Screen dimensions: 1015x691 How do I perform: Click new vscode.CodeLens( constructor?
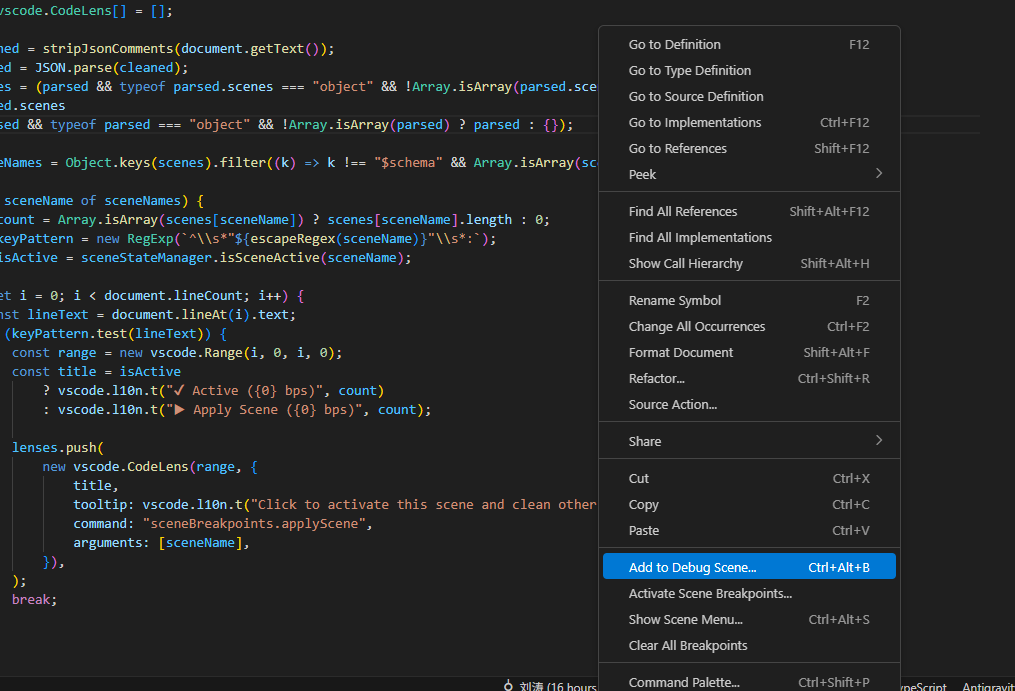(x=119, y=466)
